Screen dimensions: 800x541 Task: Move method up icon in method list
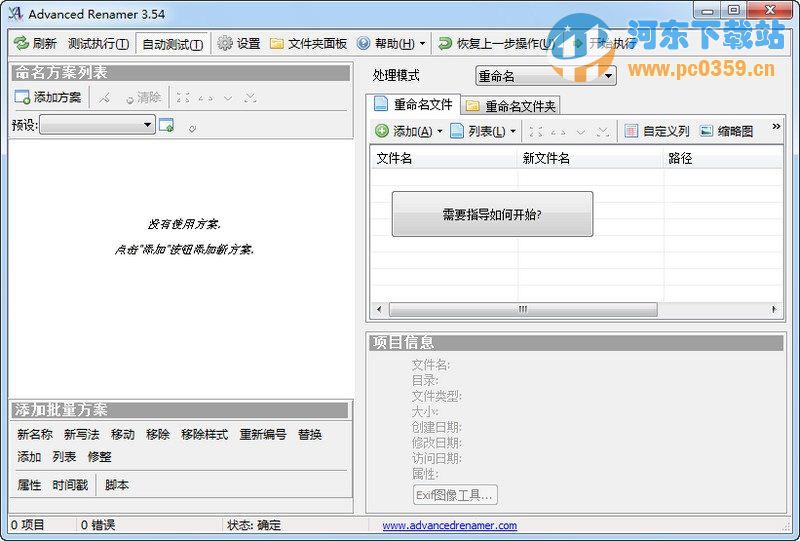click(205, 97)
